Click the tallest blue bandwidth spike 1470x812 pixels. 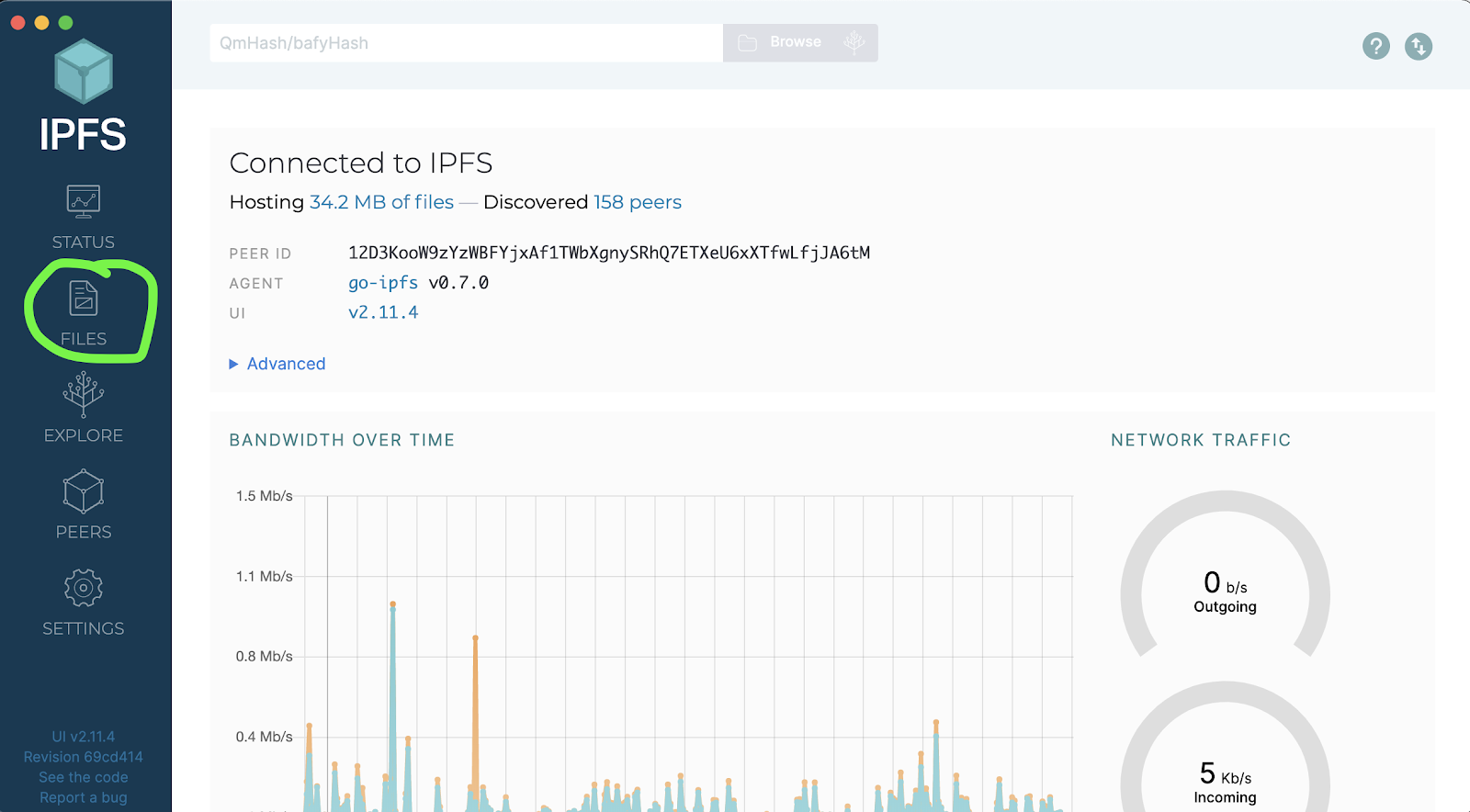tap(393, 707)
